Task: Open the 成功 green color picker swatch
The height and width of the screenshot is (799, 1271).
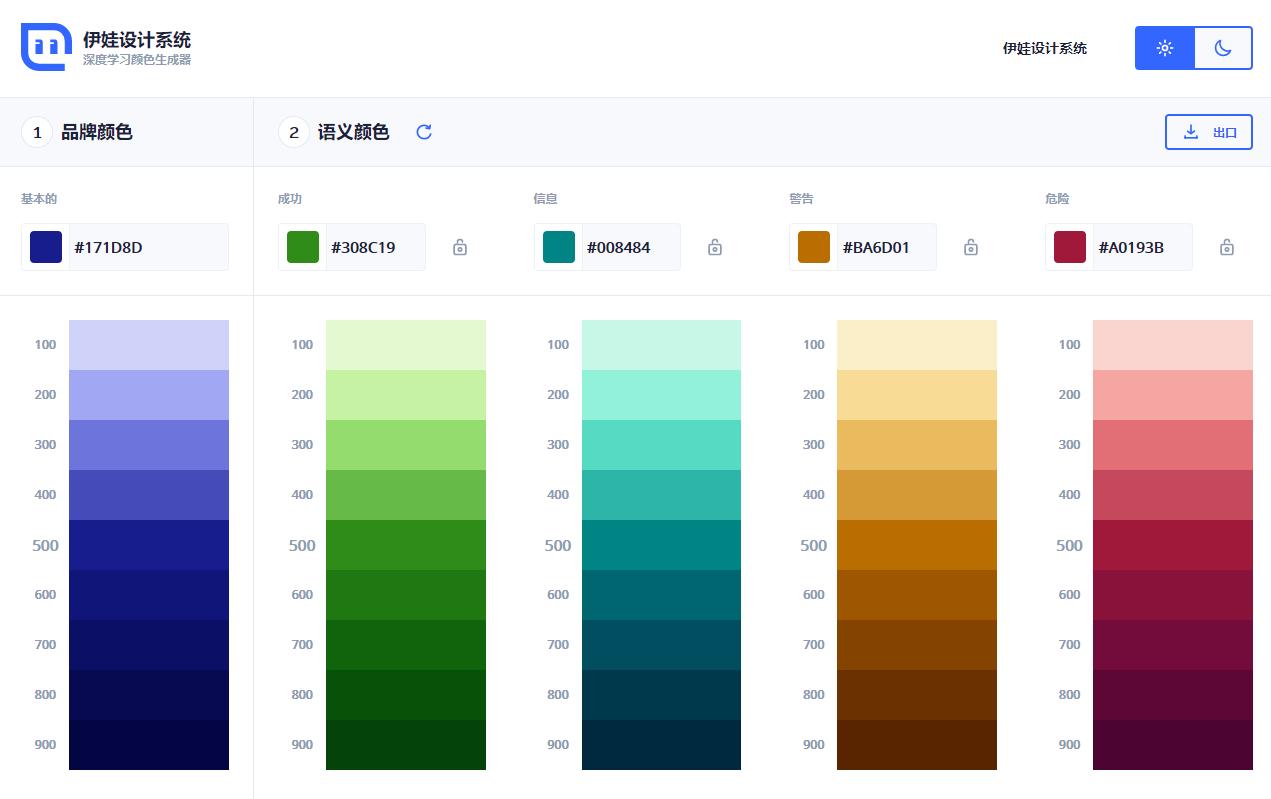Action: [303, 247]
